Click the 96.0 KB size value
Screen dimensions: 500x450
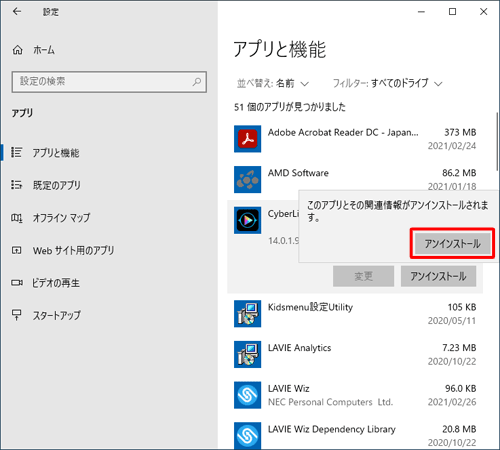tap(461, 388)
